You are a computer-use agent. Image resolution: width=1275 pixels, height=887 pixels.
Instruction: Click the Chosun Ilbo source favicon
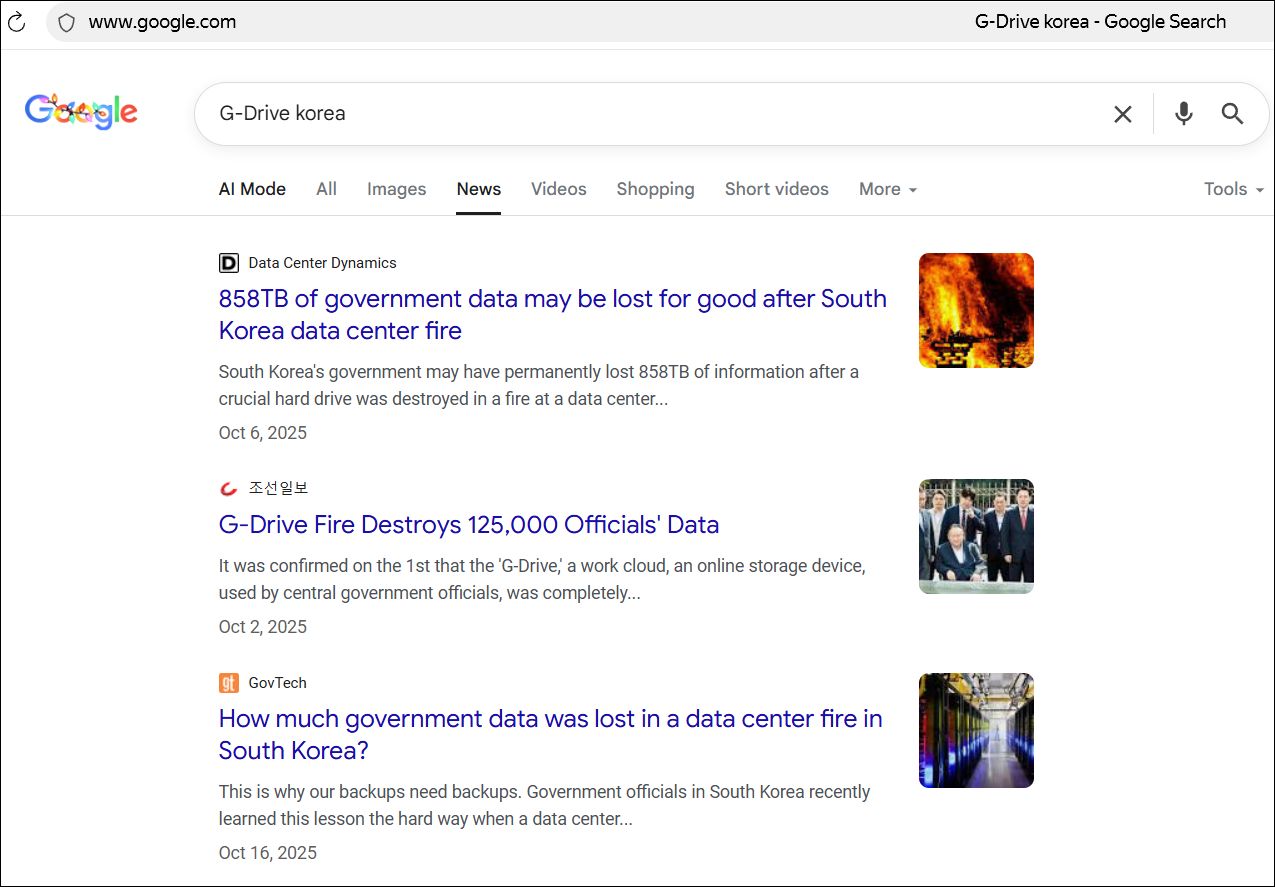click(x=229, y=488)
